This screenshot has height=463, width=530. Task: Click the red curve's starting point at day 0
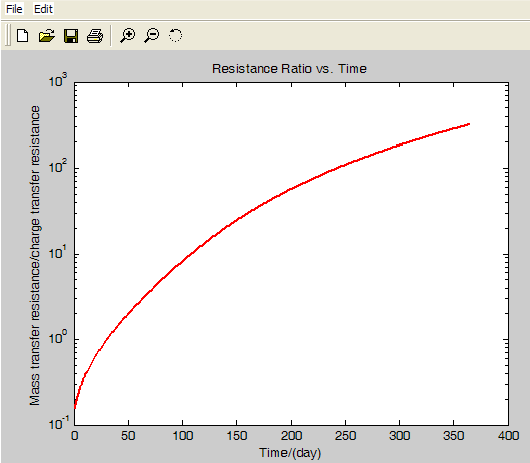75,407
